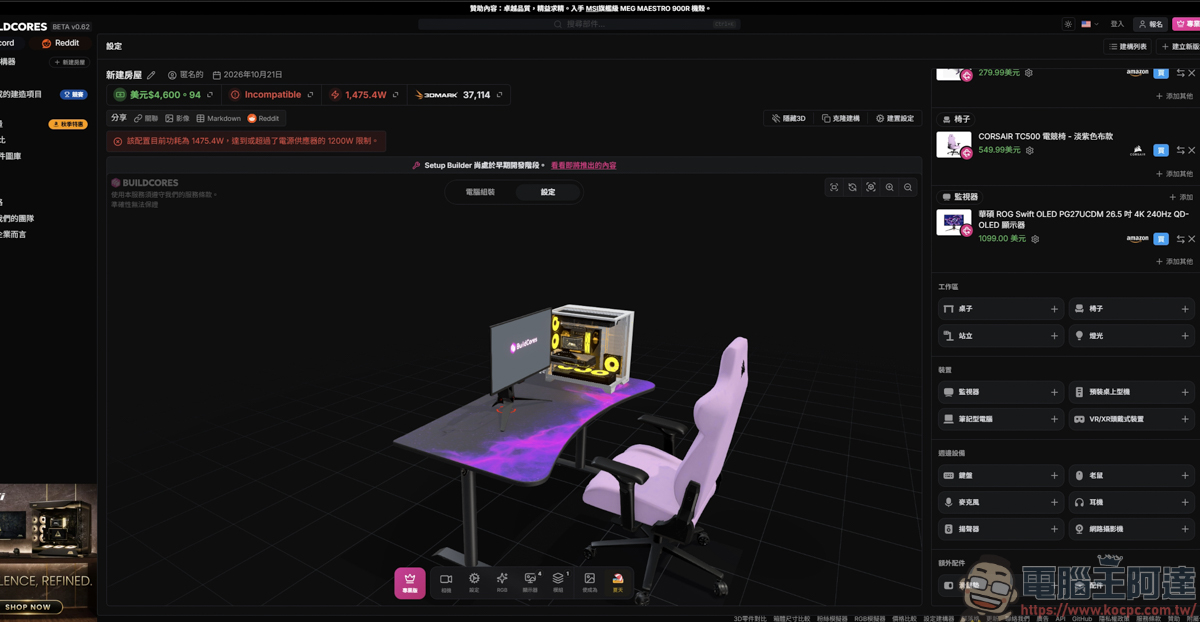Open the monitor display tool with badge 4

click(x=530, y=582)
